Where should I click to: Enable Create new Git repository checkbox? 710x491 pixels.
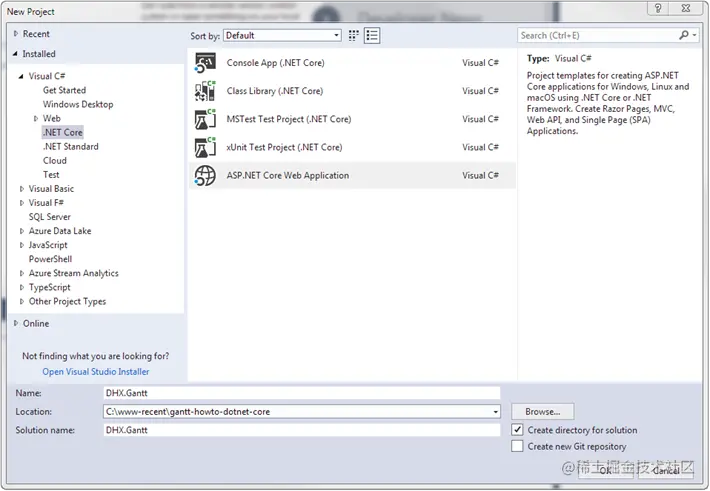pyautogui.click(x=517, y=446)
